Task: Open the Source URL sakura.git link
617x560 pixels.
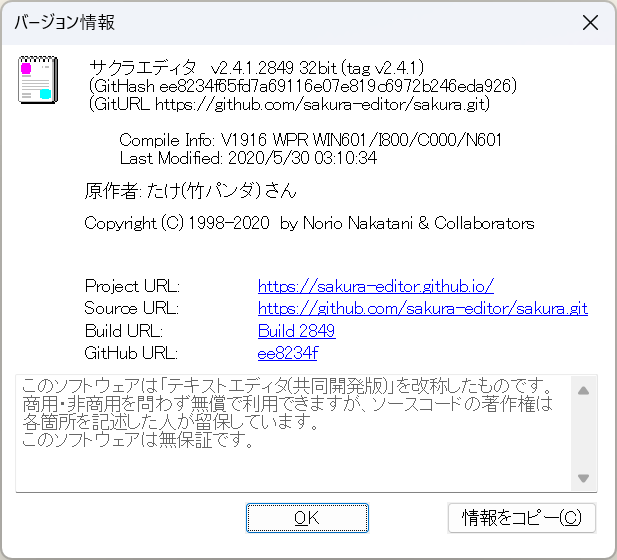Action: pos(423,309)
